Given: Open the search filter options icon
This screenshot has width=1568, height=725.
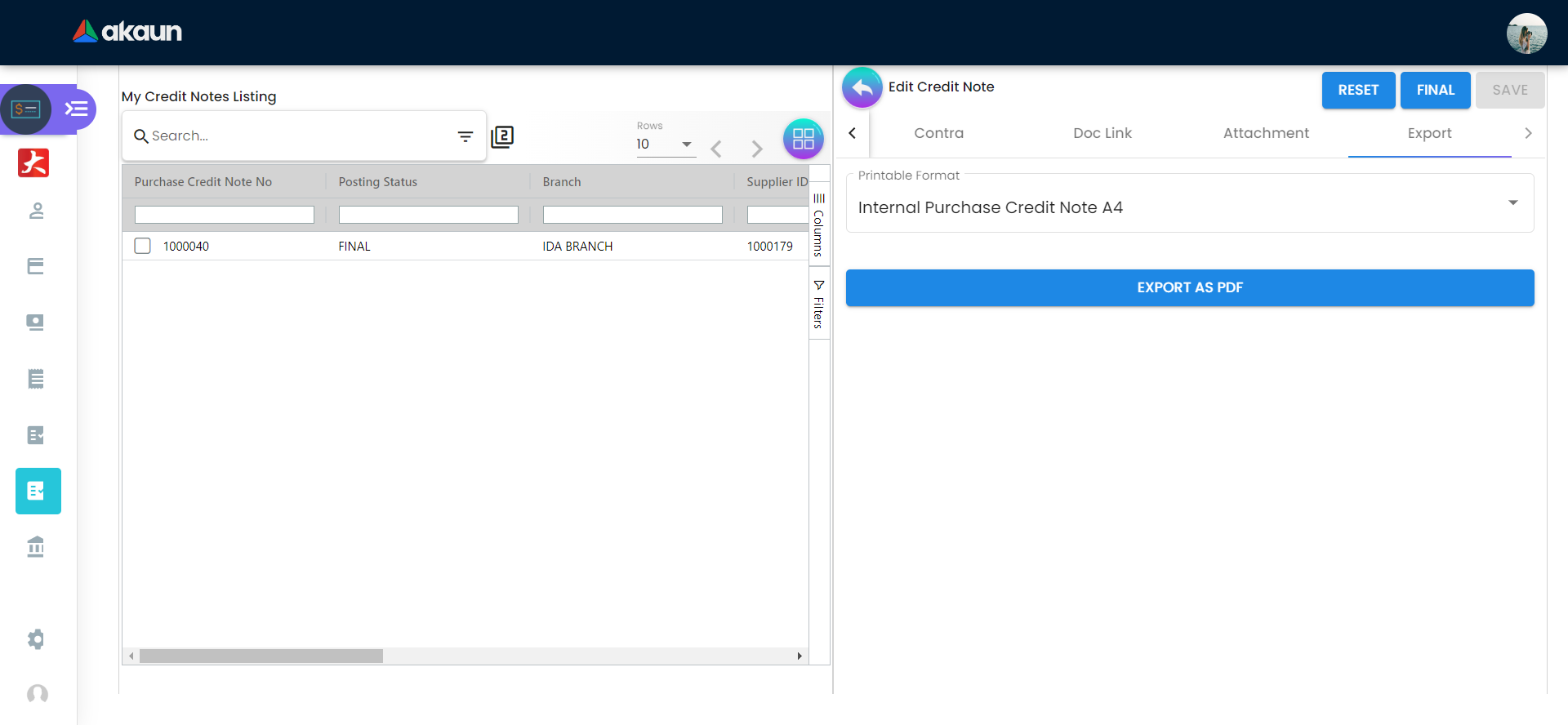Looking at the screenshot, I should pyautogui.click(x=465, y=136).
